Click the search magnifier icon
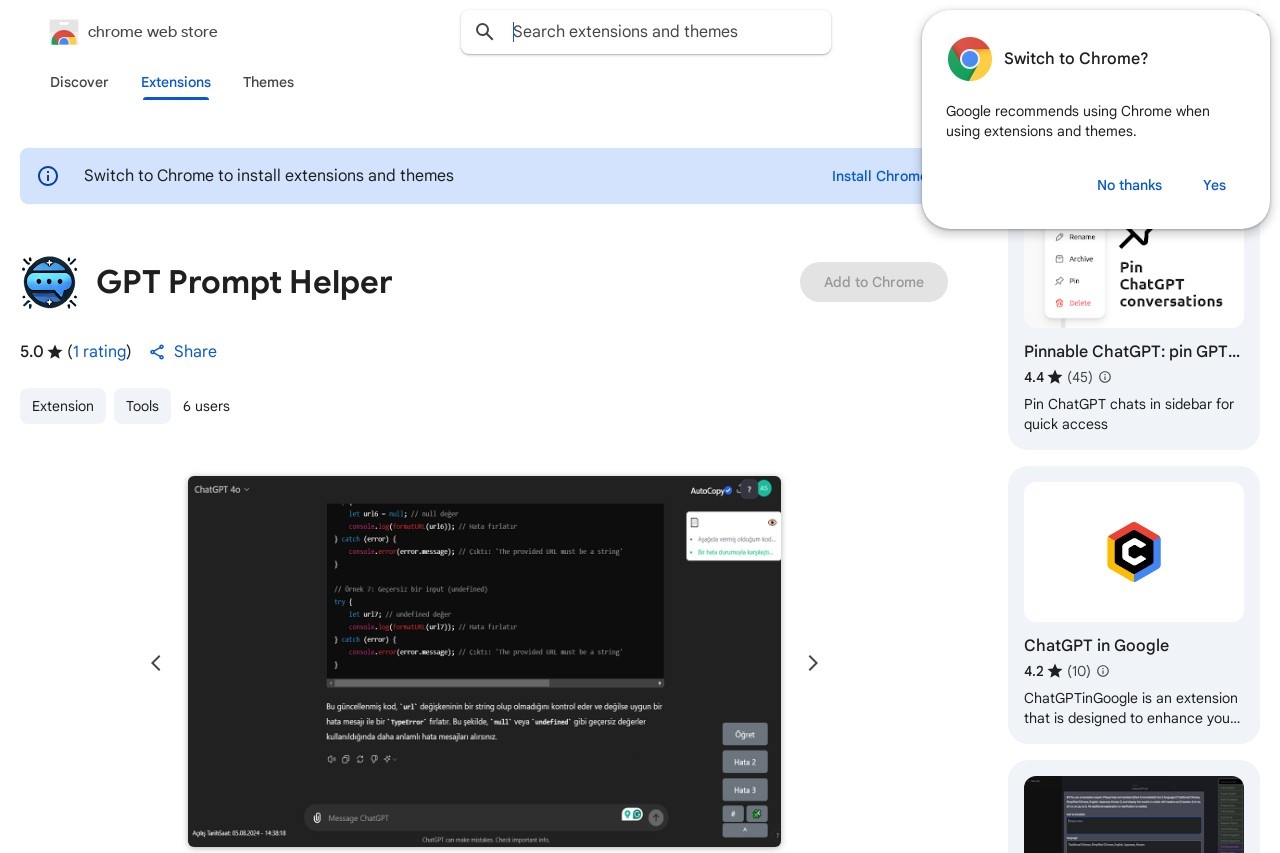 point(485,32)
